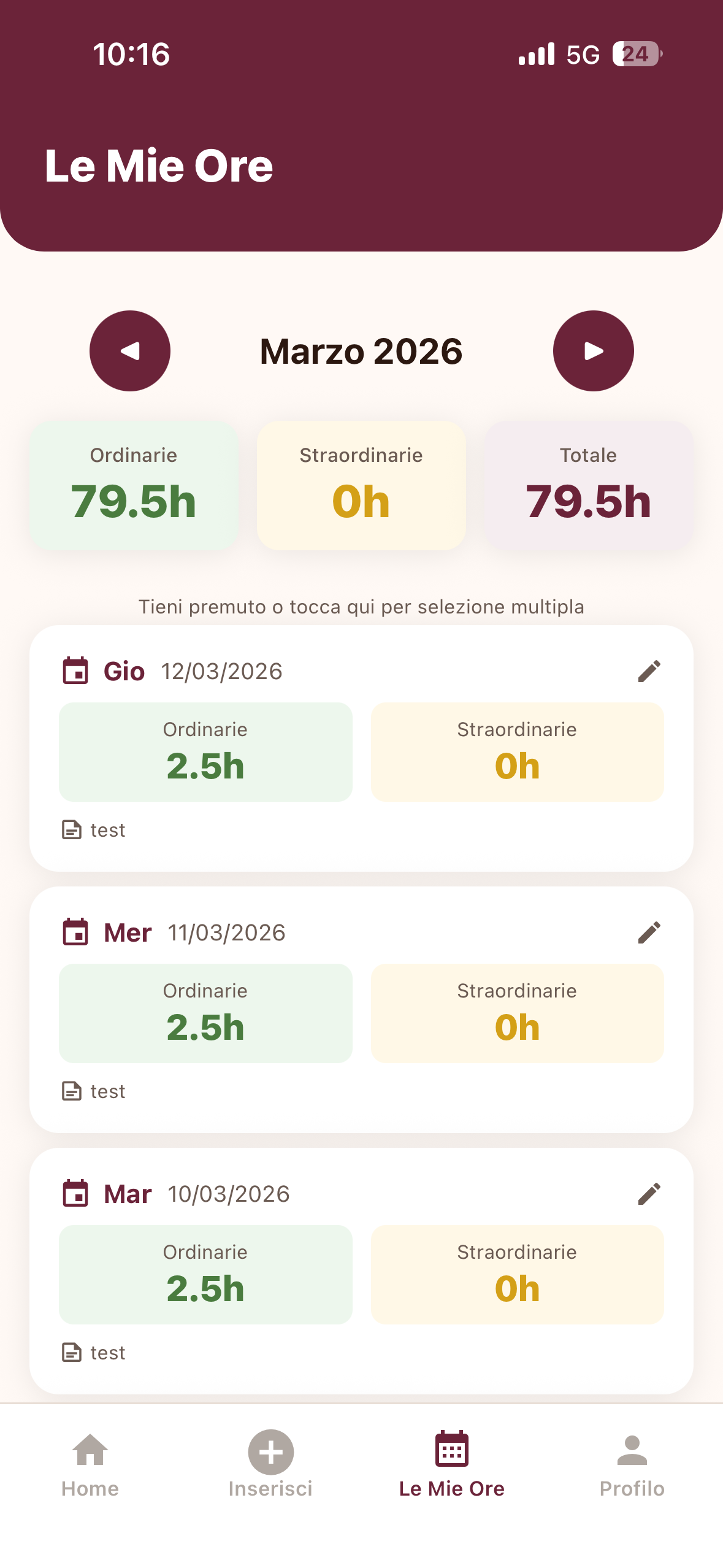
Task: Tap the calendar icon on Mer entry
Action: click(x=75, y=932)
